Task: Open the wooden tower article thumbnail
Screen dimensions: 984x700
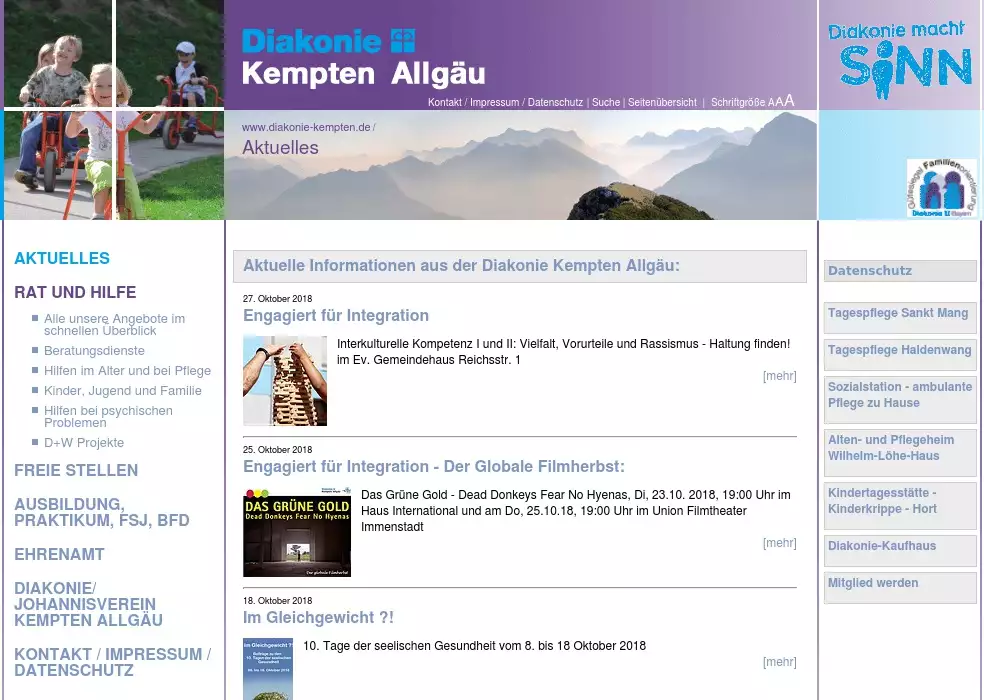Action: [x=284, y=381]
